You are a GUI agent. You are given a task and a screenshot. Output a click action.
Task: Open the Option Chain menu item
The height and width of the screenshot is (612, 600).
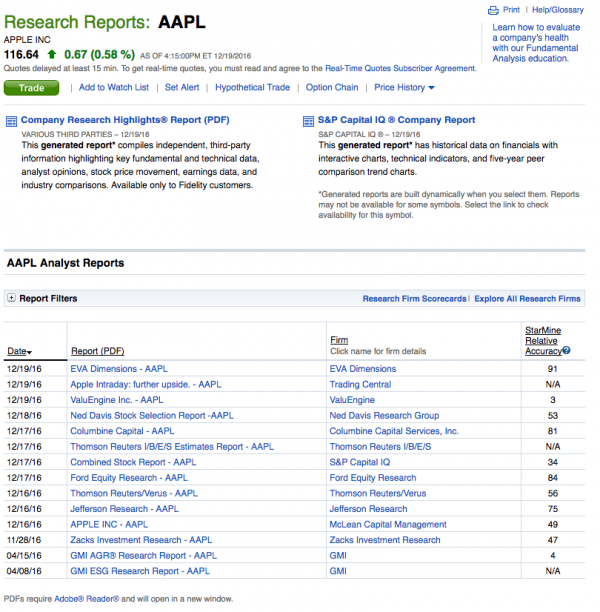click(332, 88)
